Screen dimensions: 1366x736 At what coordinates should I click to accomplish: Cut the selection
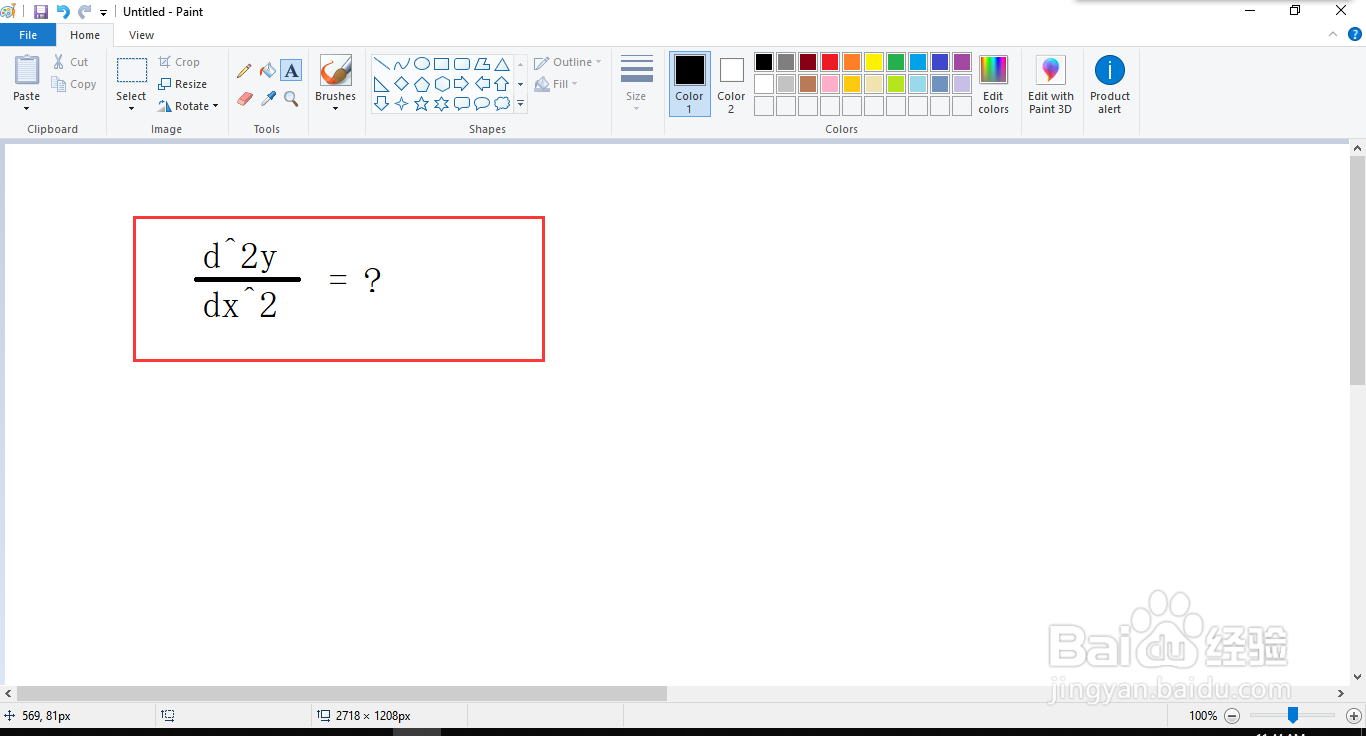[71, 62]
